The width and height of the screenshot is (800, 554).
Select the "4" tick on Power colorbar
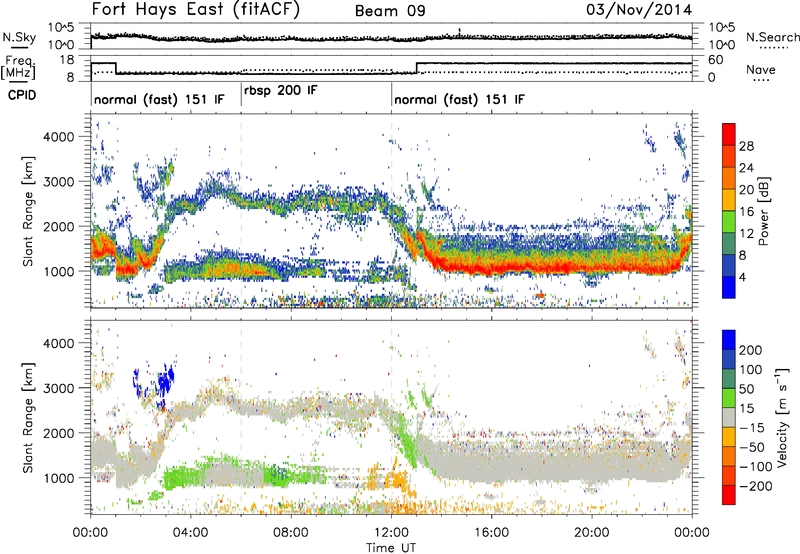(743, 277)
